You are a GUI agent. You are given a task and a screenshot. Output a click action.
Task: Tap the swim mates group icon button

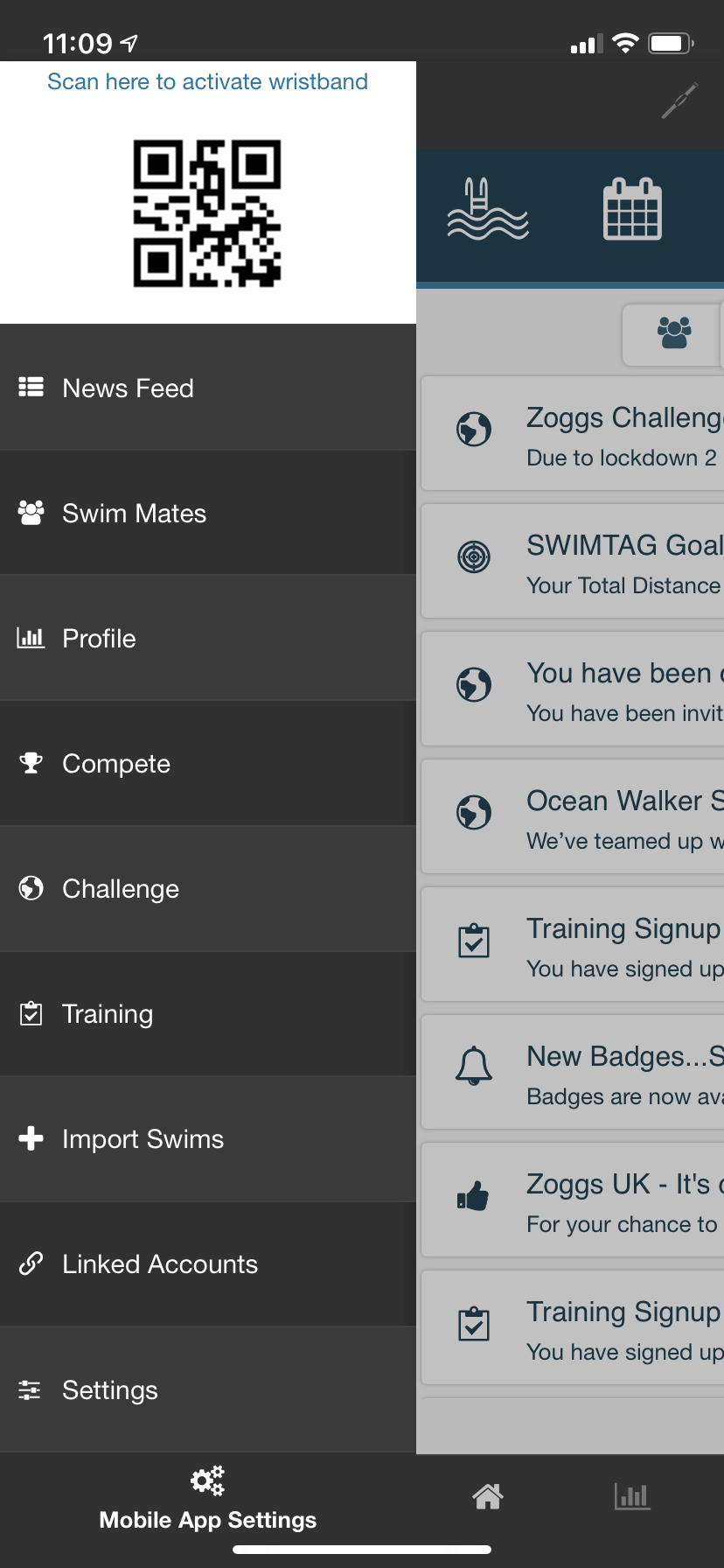(673, 333)
